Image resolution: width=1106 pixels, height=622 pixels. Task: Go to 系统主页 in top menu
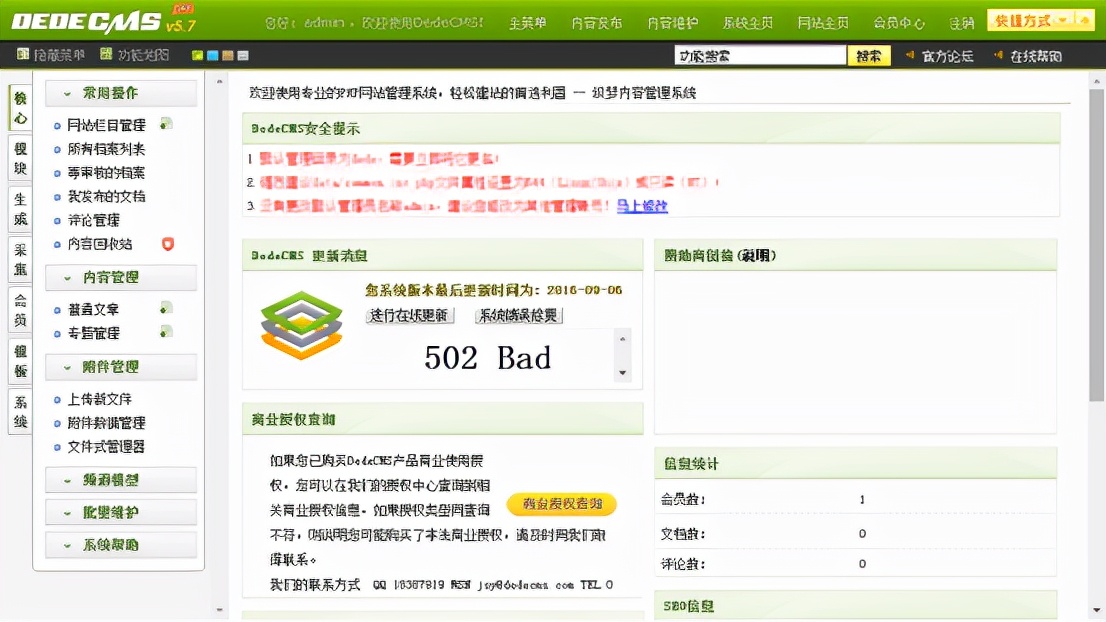click(748, 23)
